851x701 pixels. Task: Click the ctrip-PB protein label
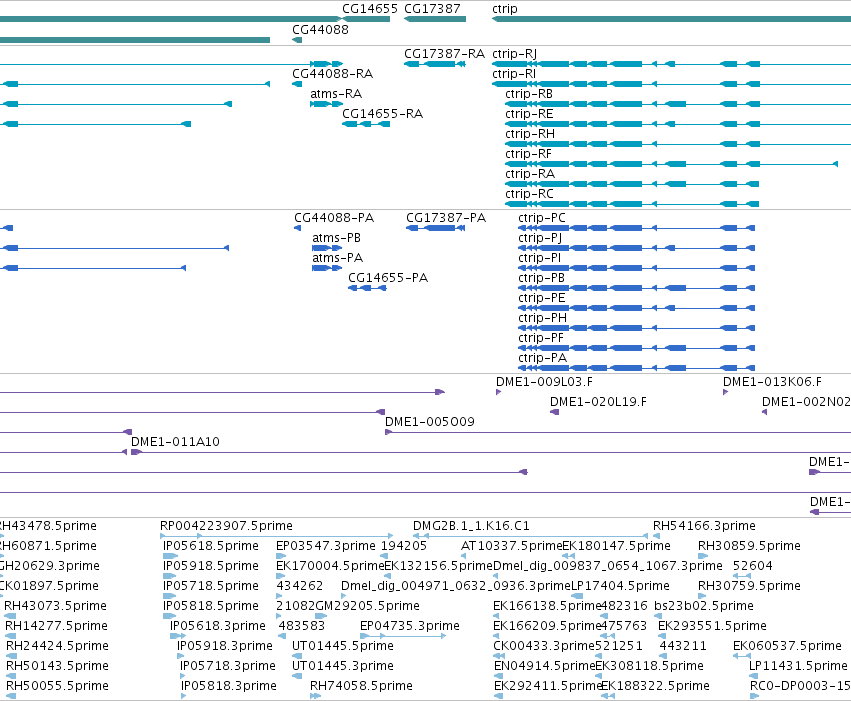click(542, 279)
